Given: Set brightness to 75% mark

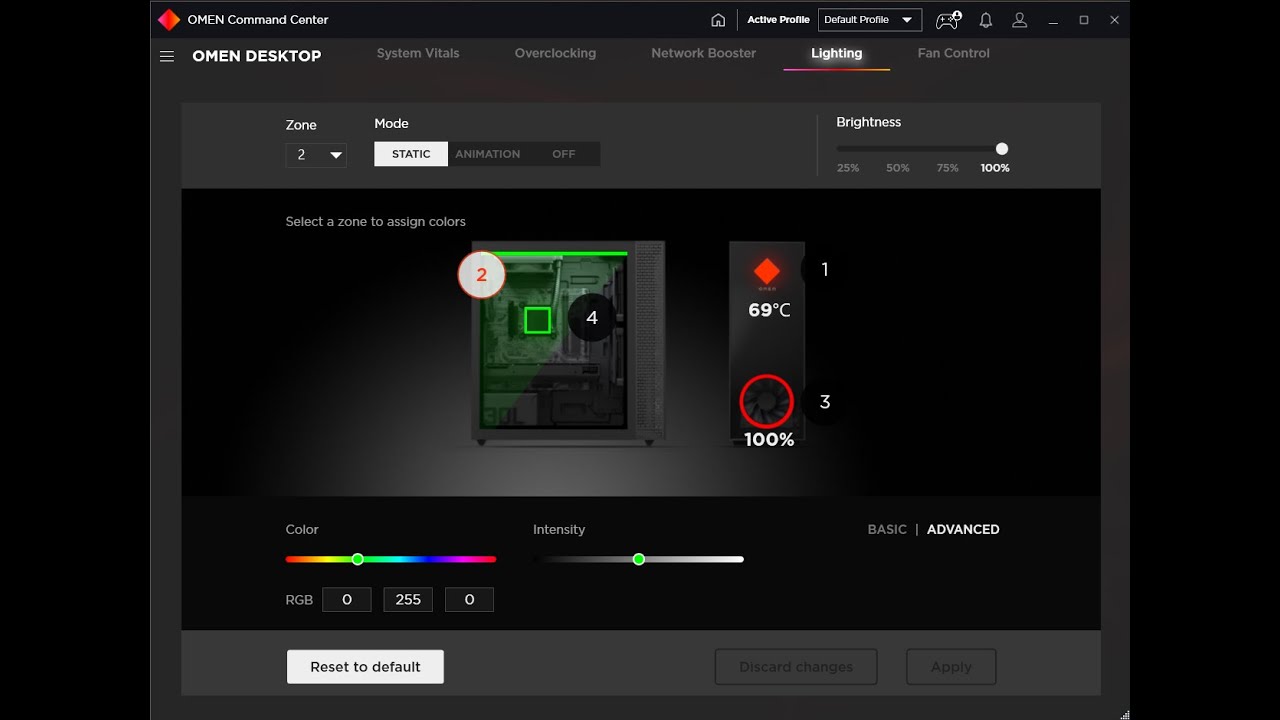Looking at the screenshot, I should pos(947,168).
